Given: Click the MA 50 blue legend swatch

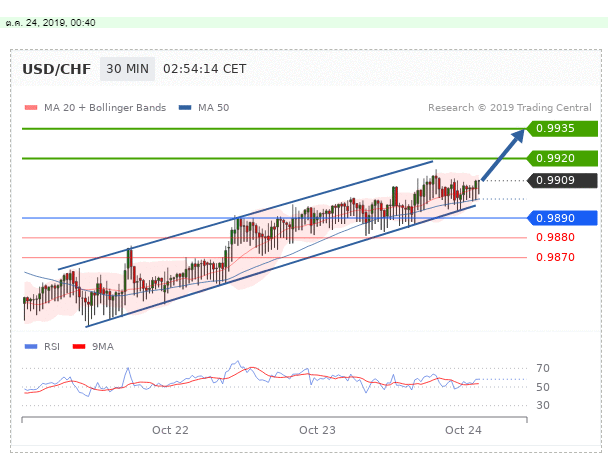Looking at the screenshot, I should click(x=185, y=107).
